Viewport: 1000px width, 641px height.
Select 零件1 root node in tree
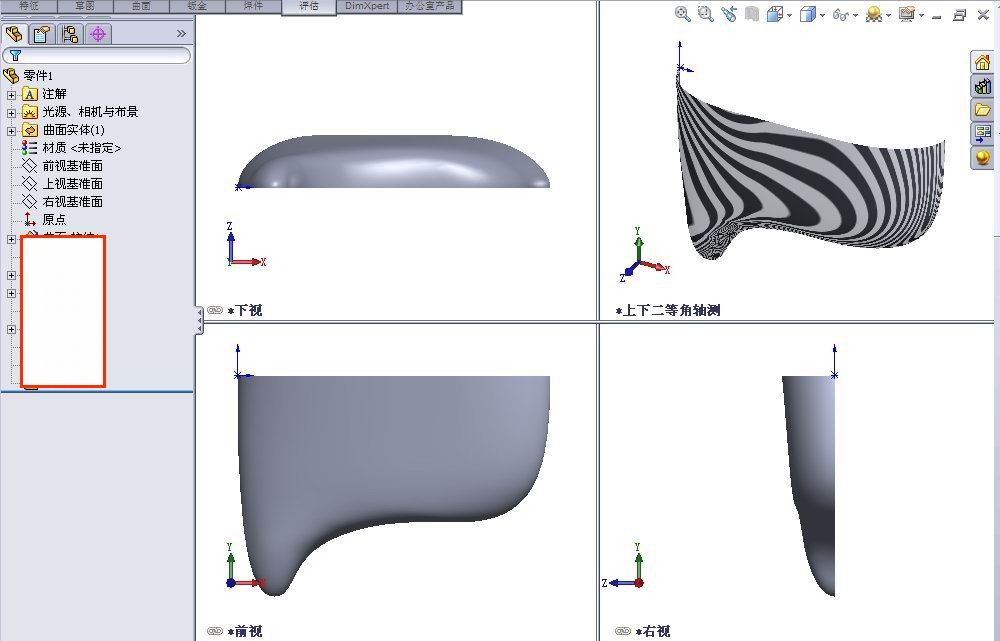[38, 76]
